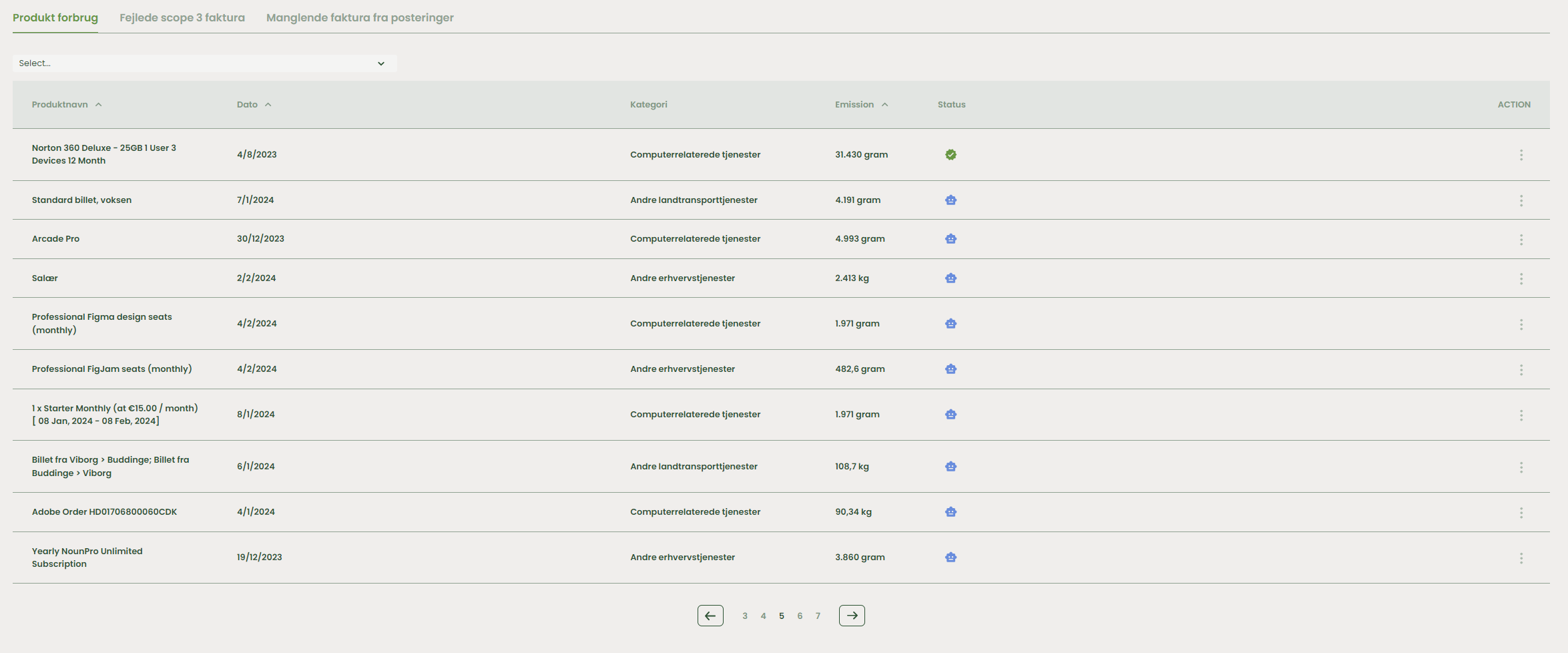Open the three-dot action menu for Arcade Pro

(x=1521, y=240)
